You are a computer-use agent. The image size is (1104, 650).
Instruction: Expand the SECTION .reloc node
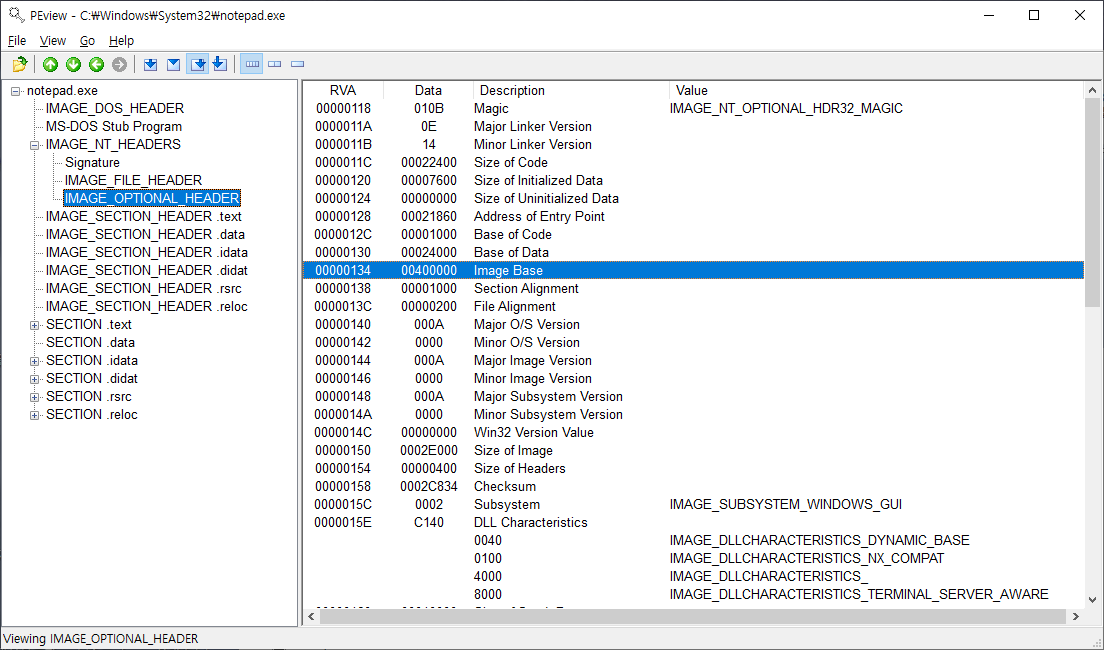tap(34, 415)
